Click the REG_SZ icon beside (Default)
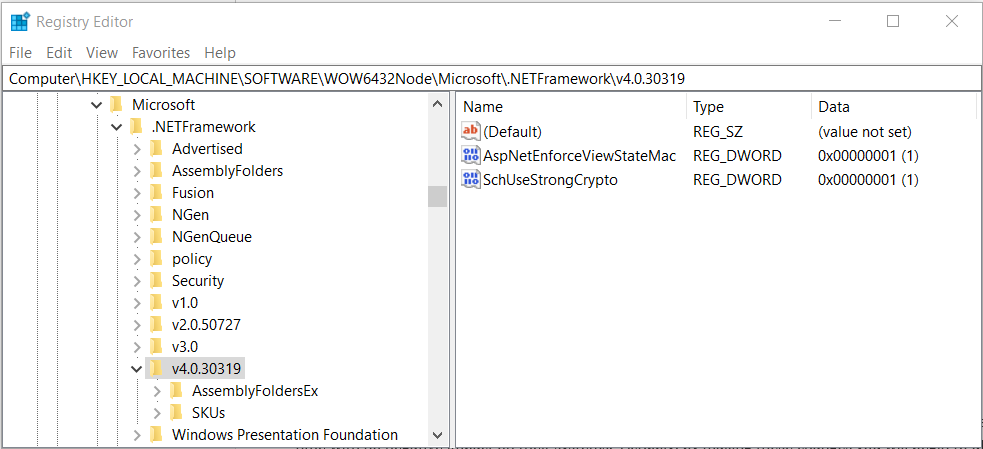The width and height of the screenshot is (983, 449). [471, 131]
